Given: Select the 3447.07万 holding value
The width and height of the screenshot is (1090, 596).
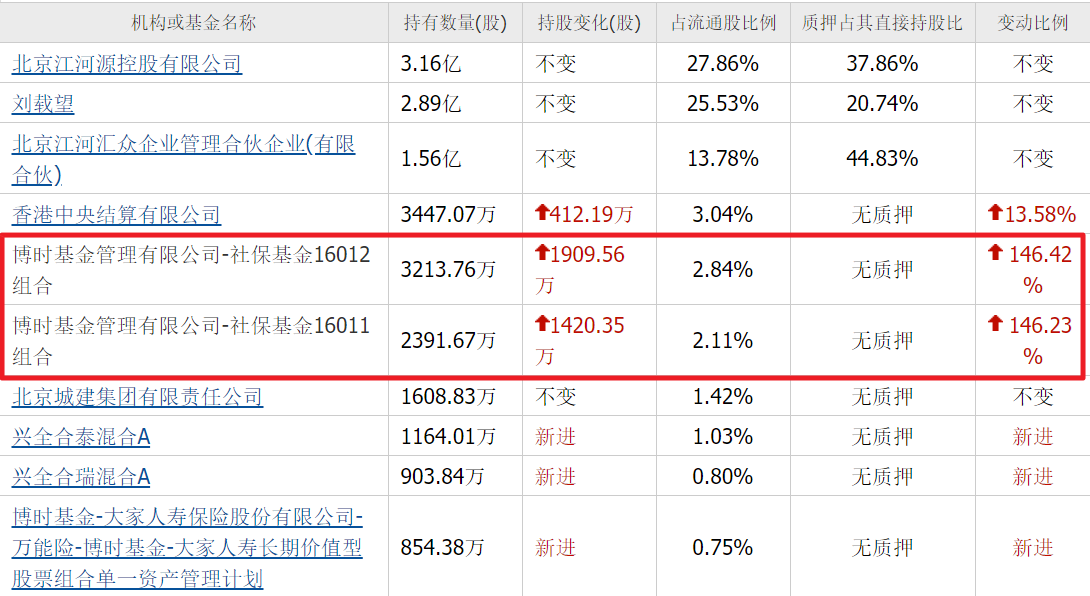Looking at the screenshot, I should point(448,215).
